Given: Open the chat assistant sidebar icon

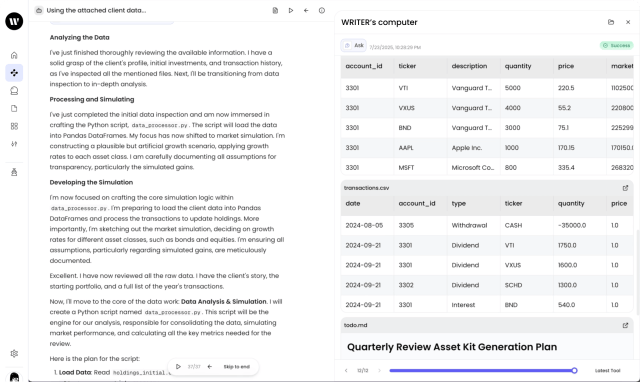Looking at the screenshot, I should pos(14,91).
